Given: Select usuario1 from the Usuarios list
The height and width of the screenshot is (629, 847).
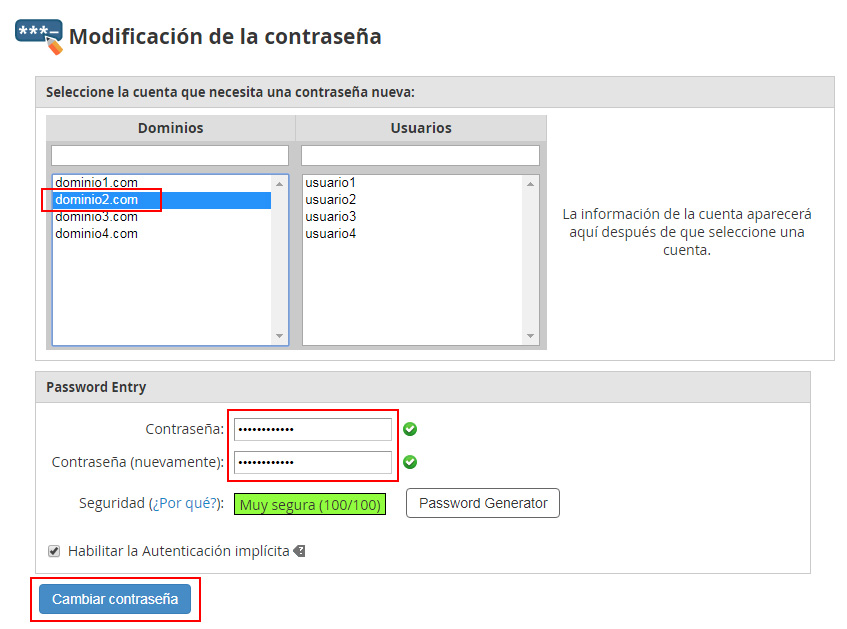Looking at the screenshot, I should [x=330, y=183].
